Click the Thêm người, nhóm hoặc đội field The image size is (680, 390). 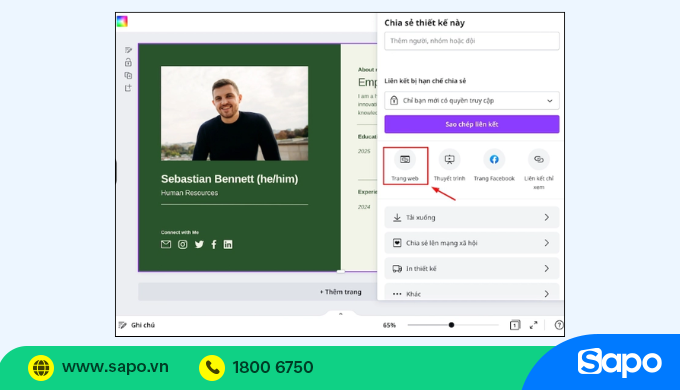(x=472, y=41)
